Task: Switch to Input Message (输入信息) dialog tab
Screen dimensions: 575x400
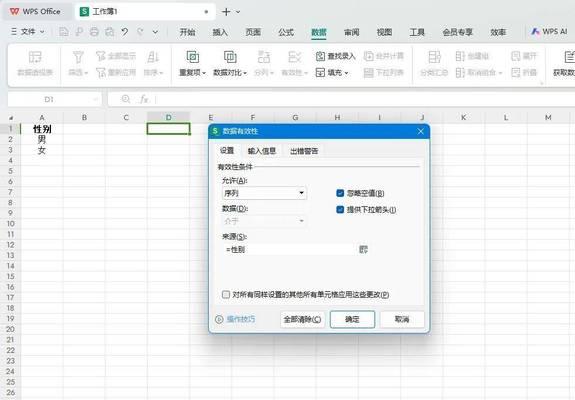Action: click(x=262, y=151)
